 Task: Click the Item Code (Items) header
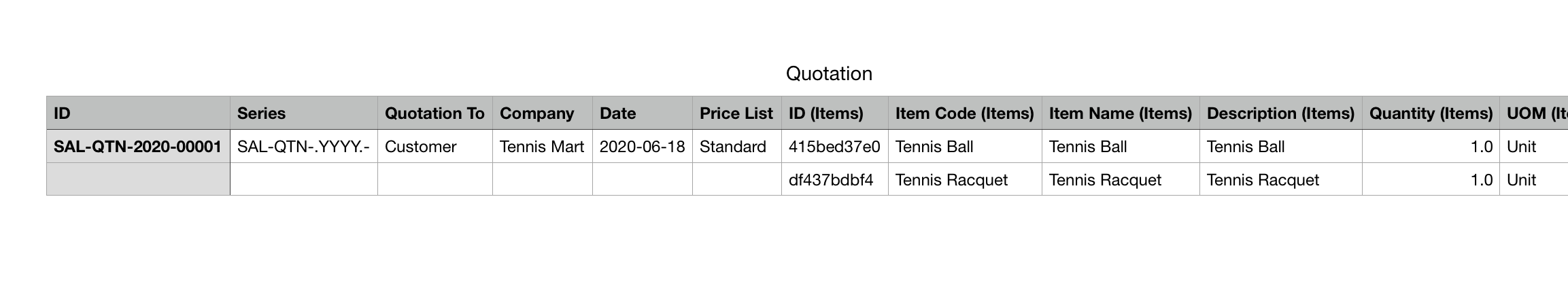[x=964, y=113]
